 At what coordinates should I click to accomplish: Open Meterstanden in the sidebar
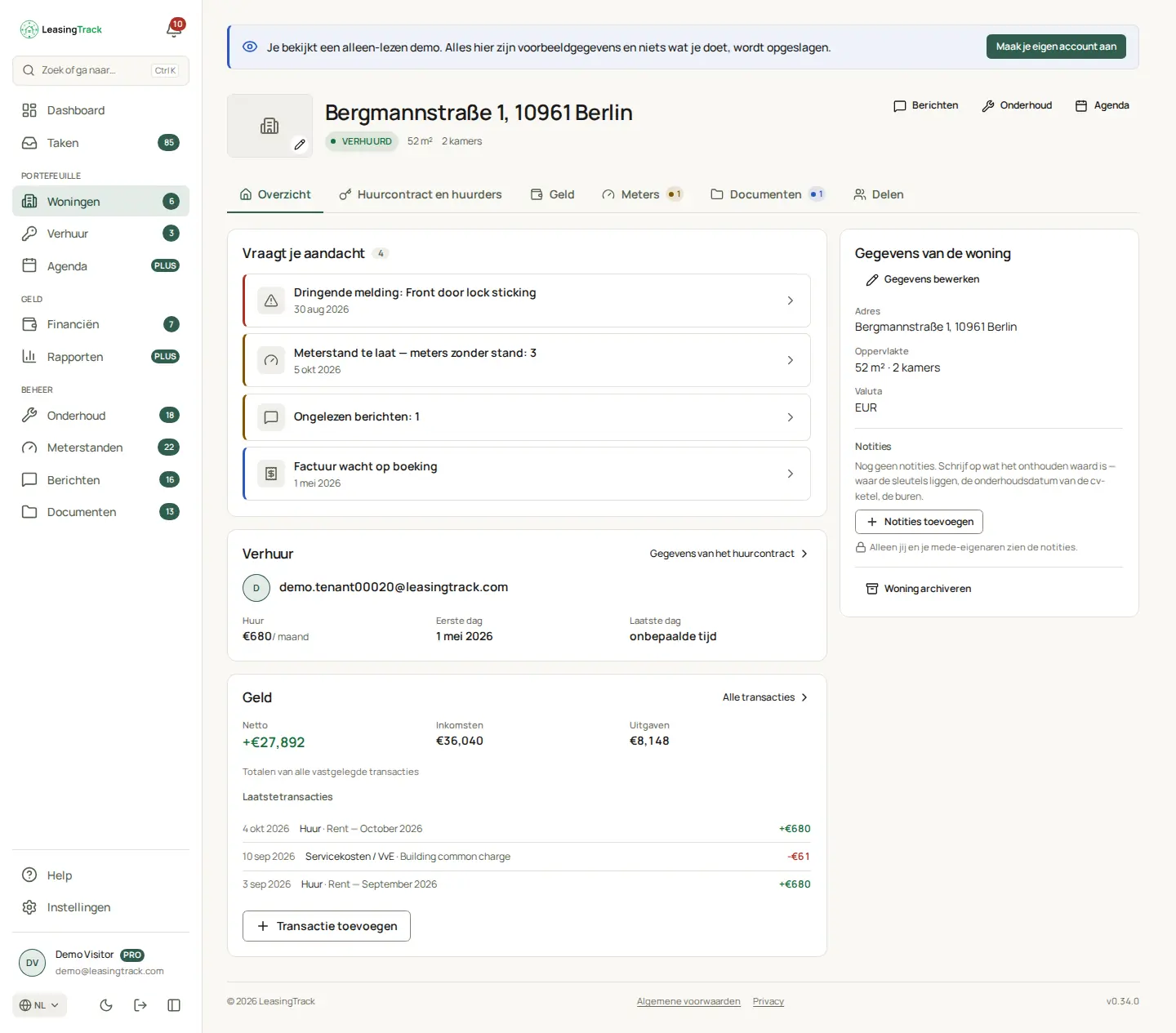100,447
